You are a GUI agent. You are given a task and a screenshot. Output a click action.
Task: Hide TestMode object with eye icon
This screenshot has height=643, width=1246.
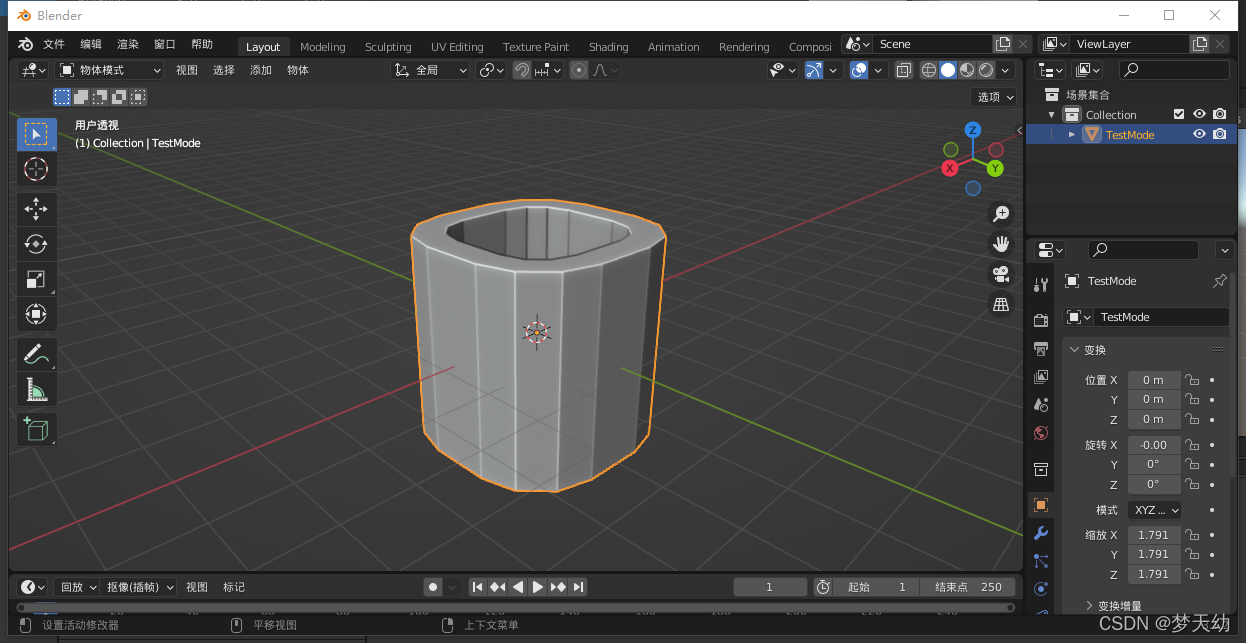point(1199,135)
